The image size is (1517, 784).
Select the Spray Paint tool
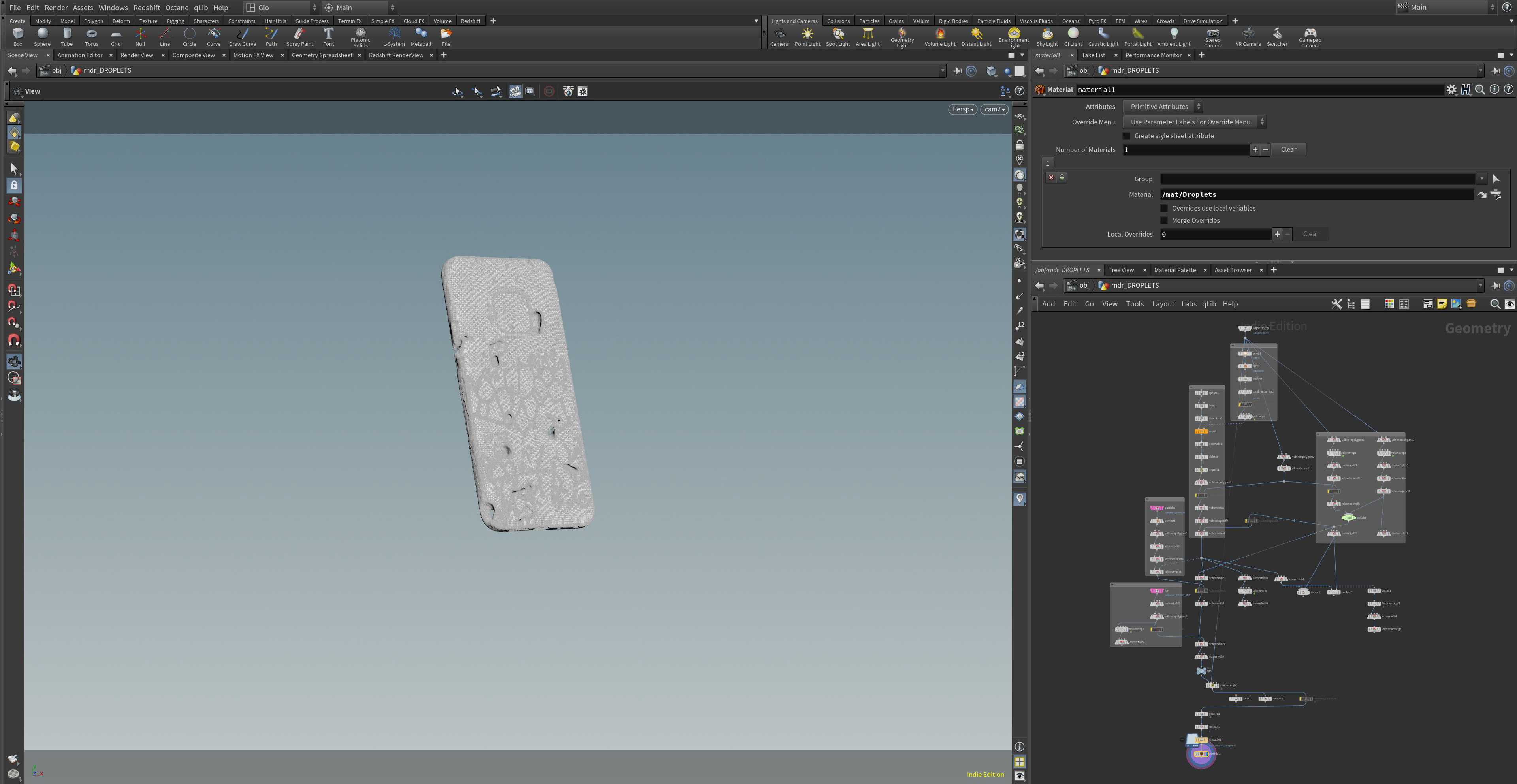coord(299,36)
